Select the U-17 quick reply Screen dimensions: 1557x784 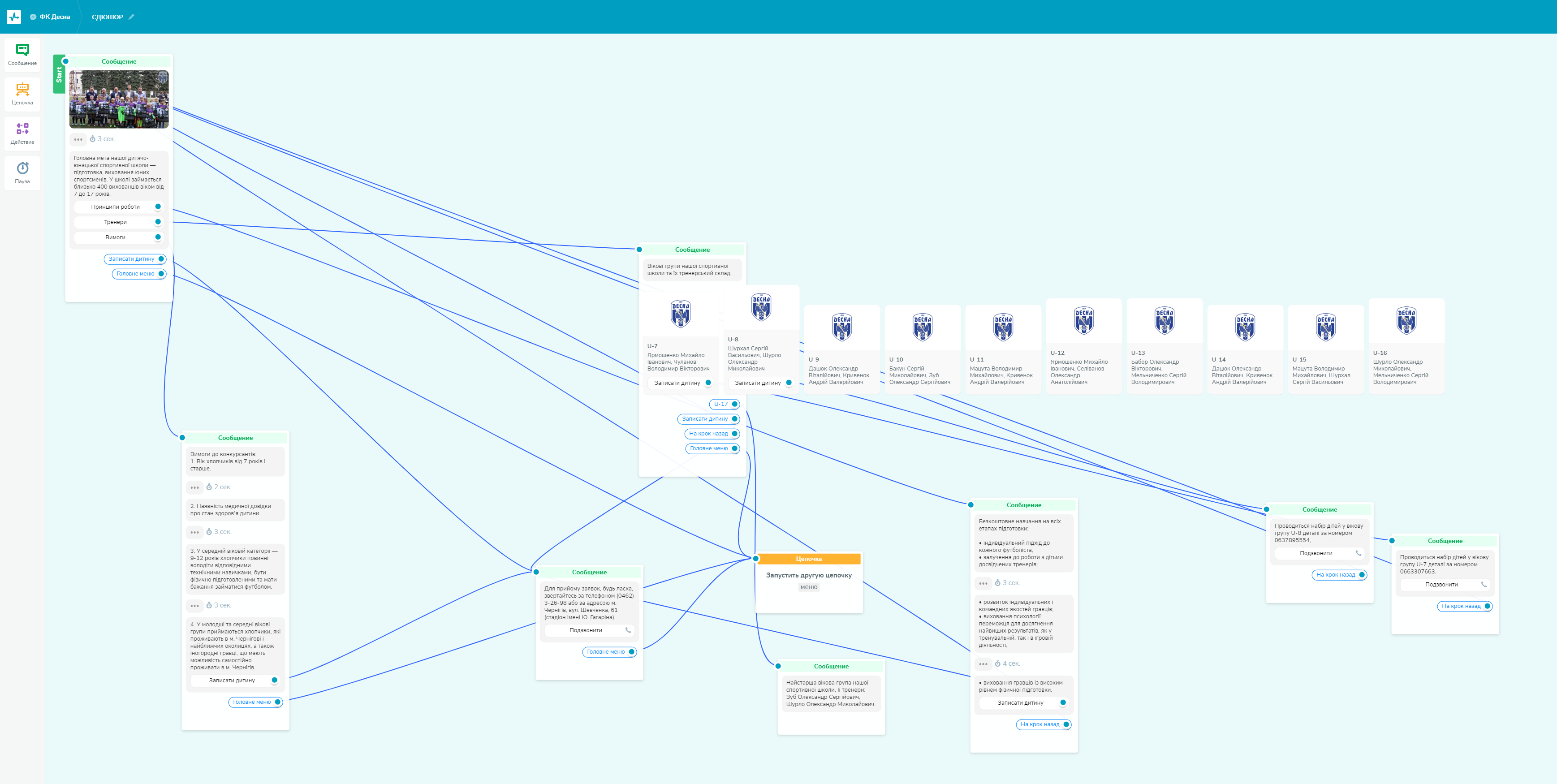click(x=724, y=404)
